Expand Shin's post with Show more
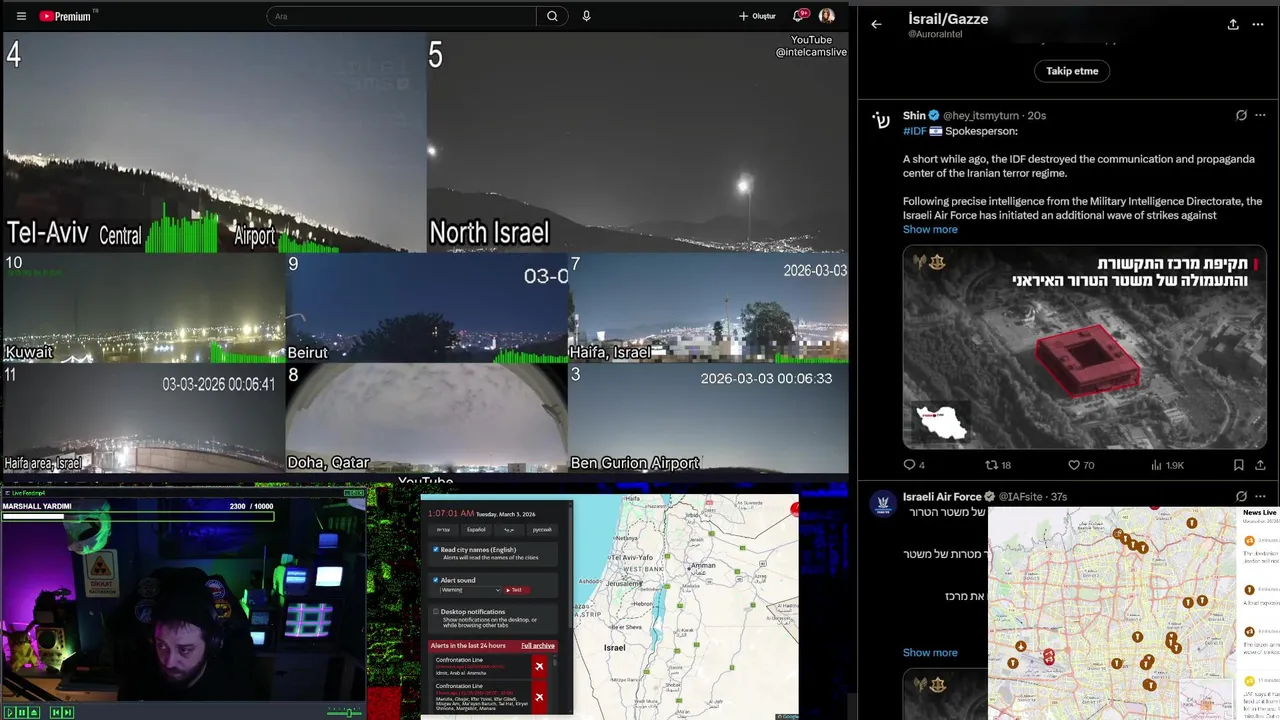 (930, 229)
